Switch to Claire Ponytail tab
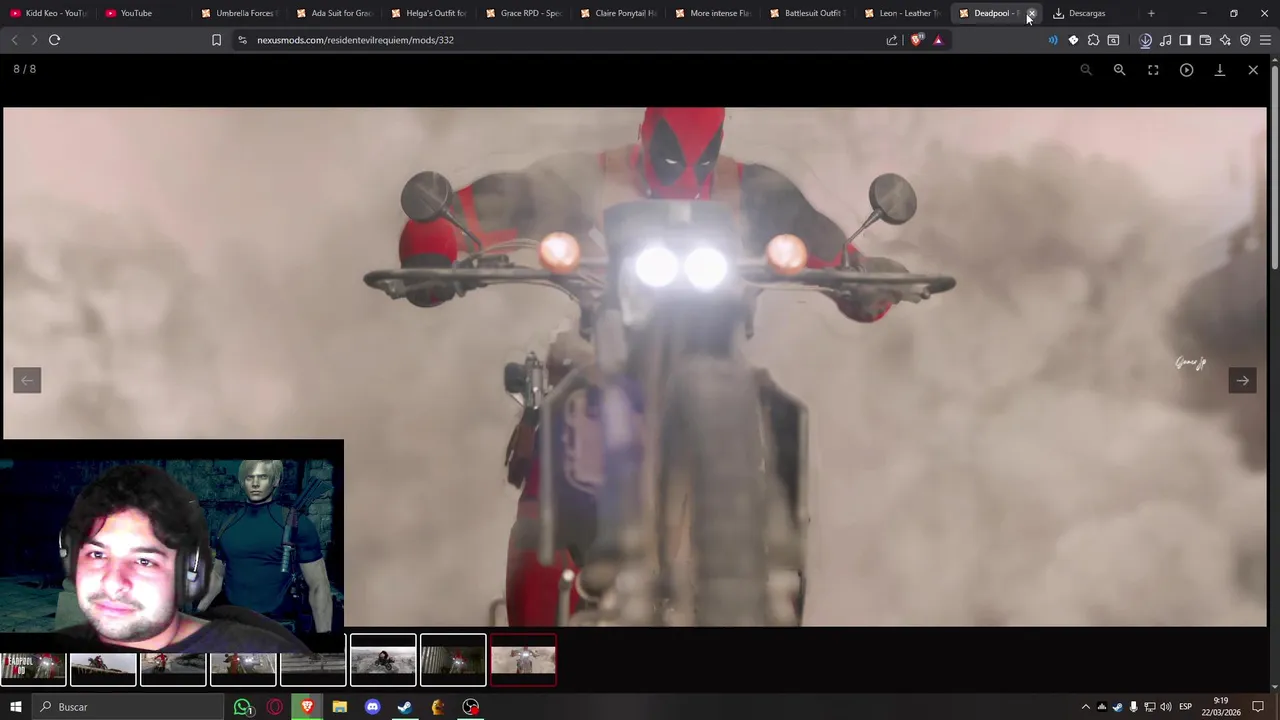This screenshot has height=720, width=1280. (620, 13)
